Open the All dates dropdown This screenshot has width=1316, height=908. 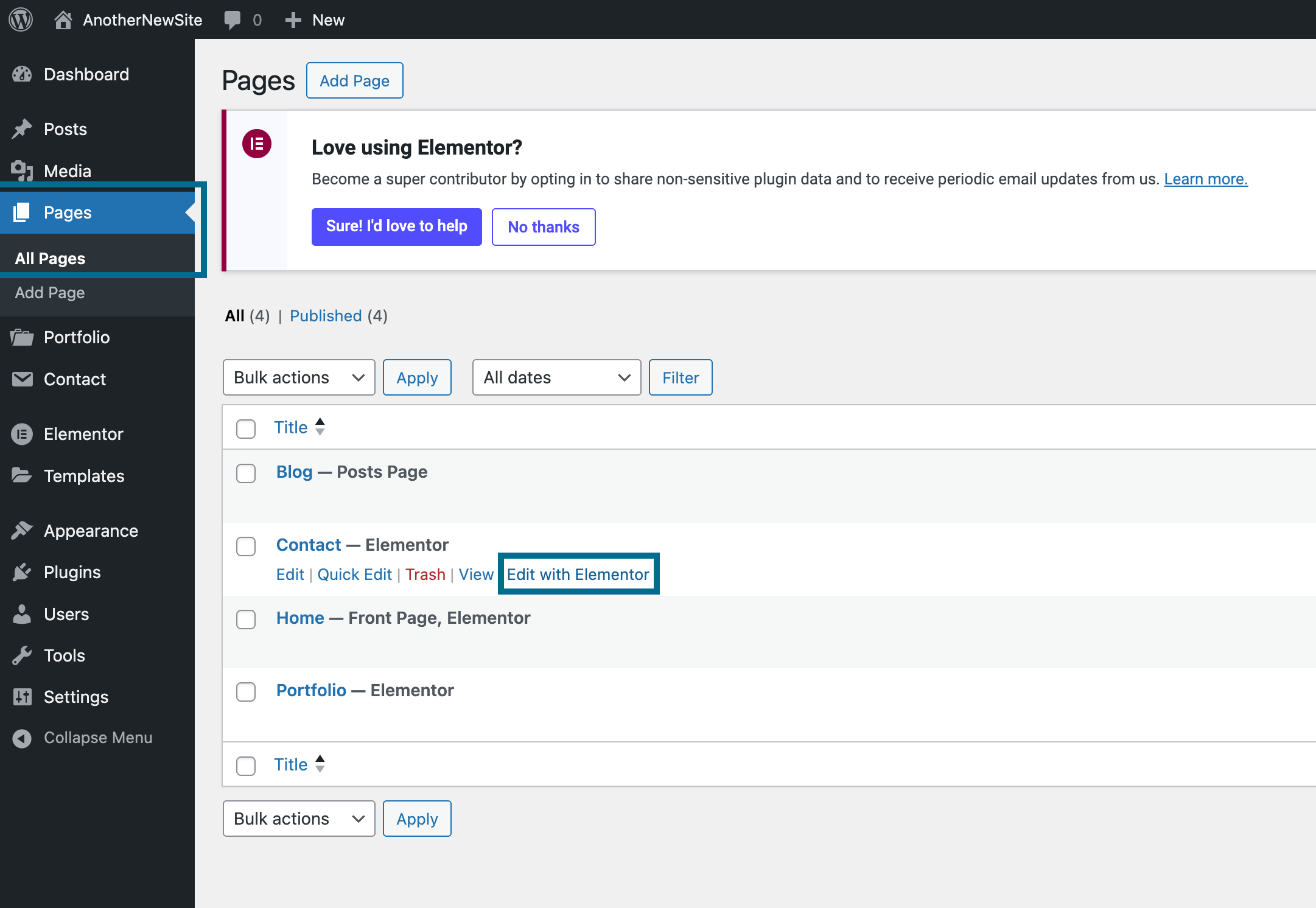[556, 377]
